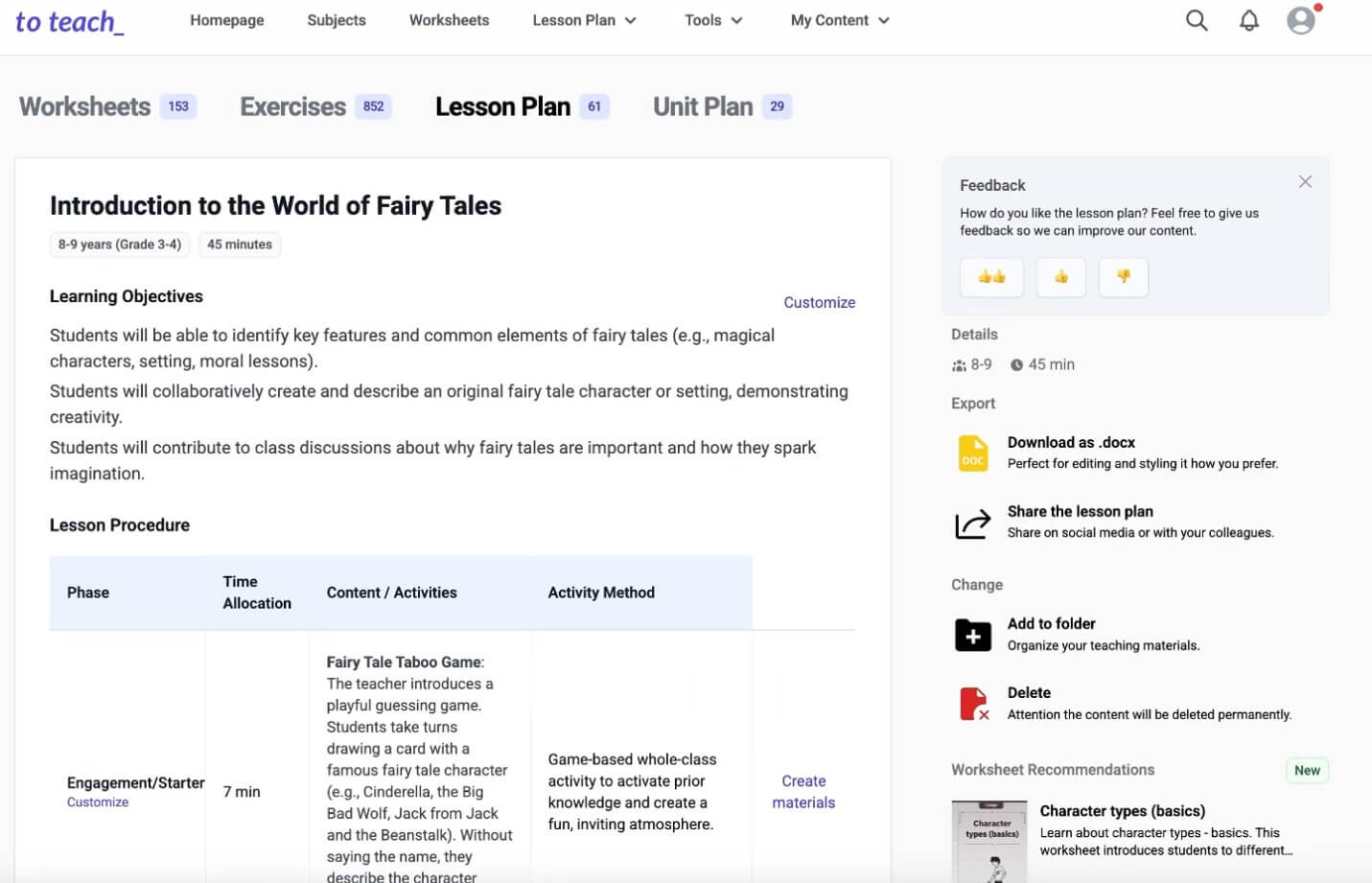Open the notifications bell

[1249, 20]
